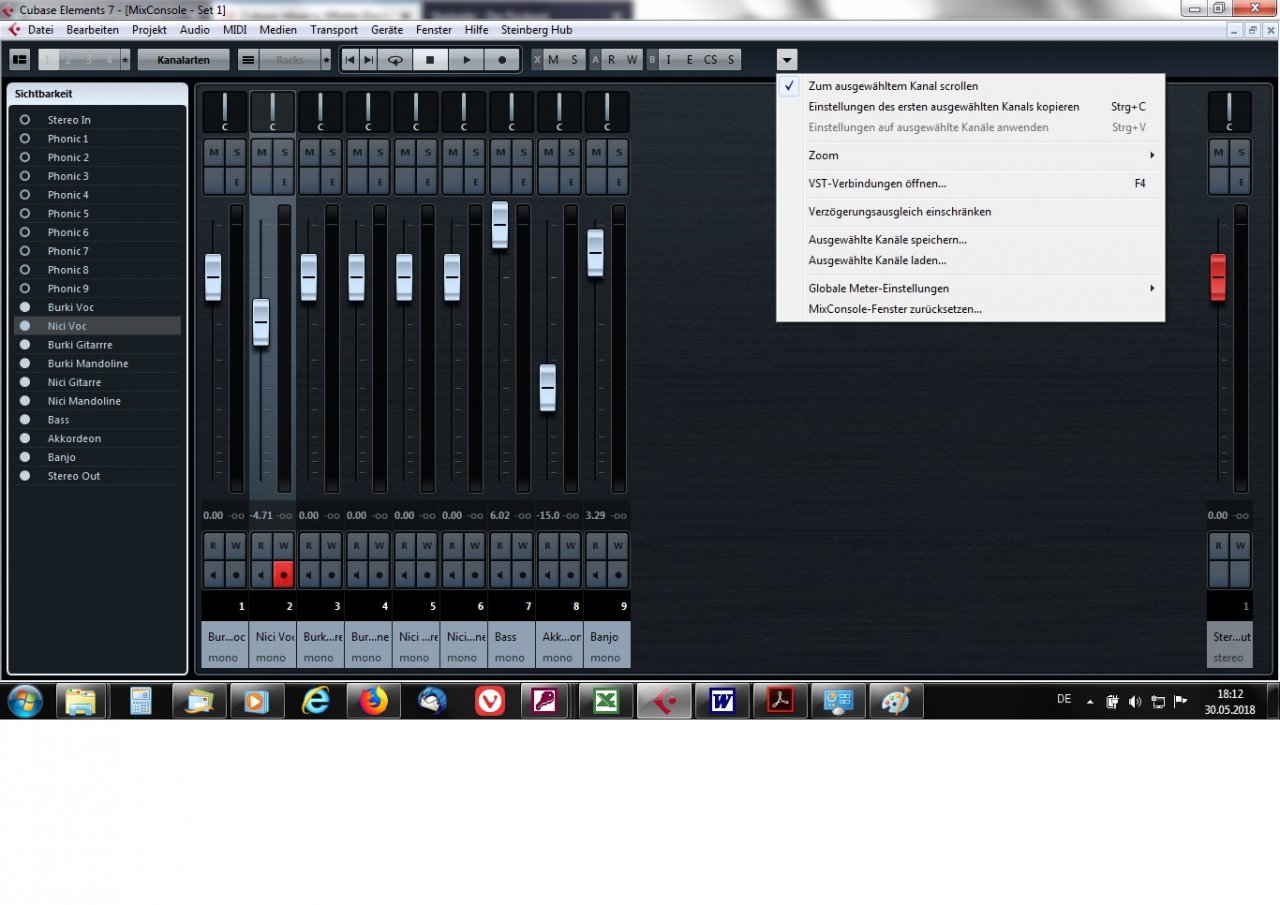Viewport: 1280px width, 905px height.
Task: Toggle global automation Read R in toolbar
Action: tap(611, 60)
